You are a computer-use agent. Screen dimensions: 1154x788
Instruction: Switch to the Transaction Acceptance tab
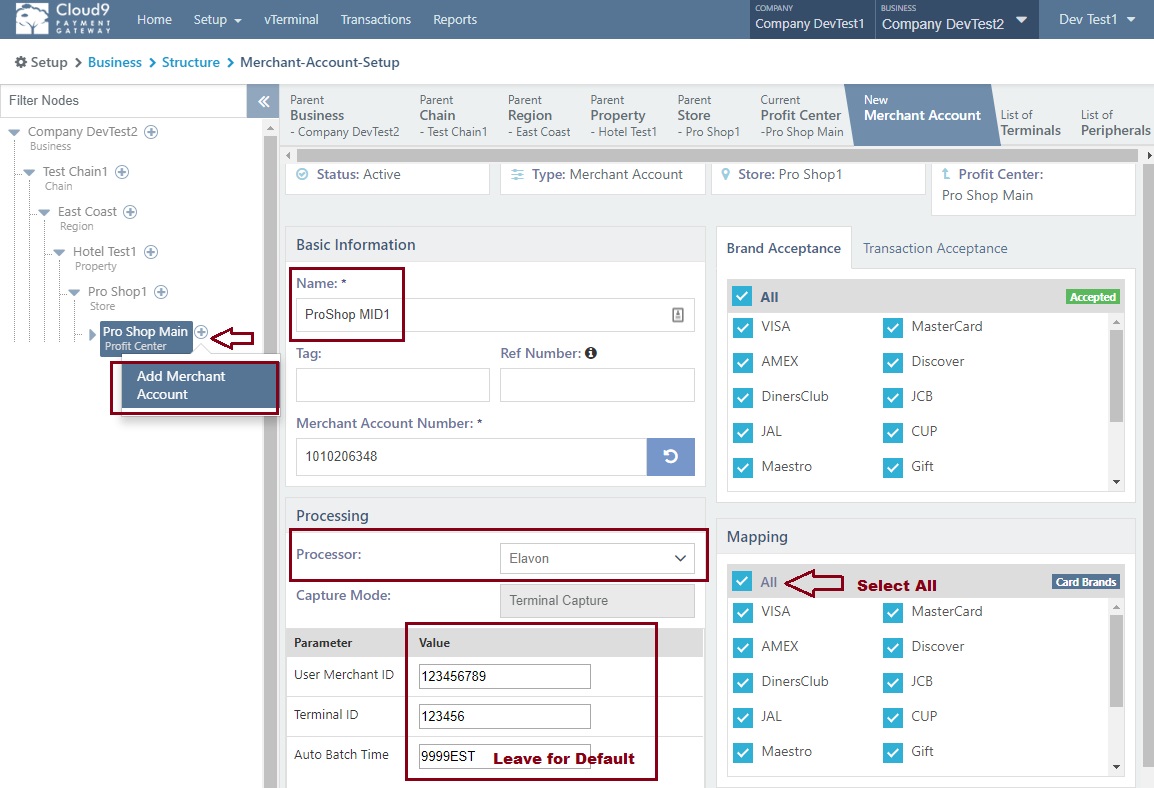coord(934,248)
